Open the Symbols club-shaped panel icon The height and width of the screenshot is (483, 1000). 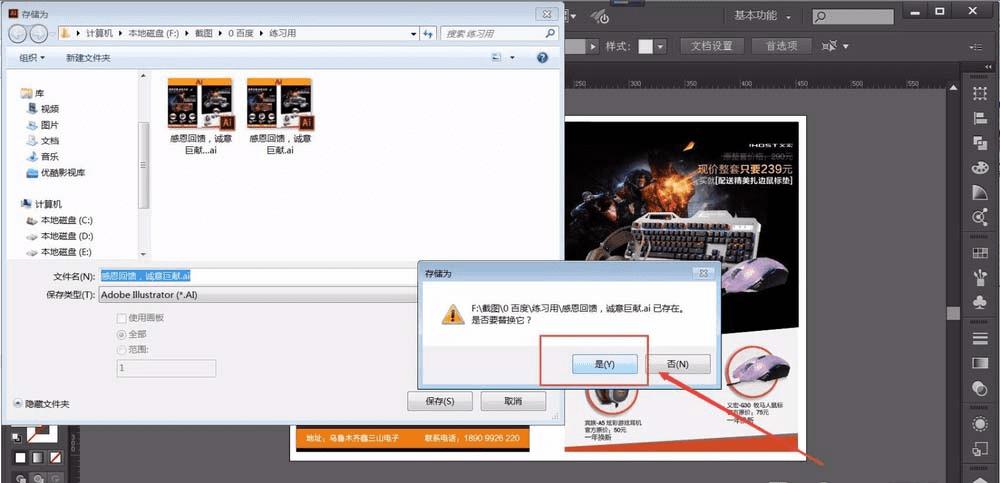980,302
